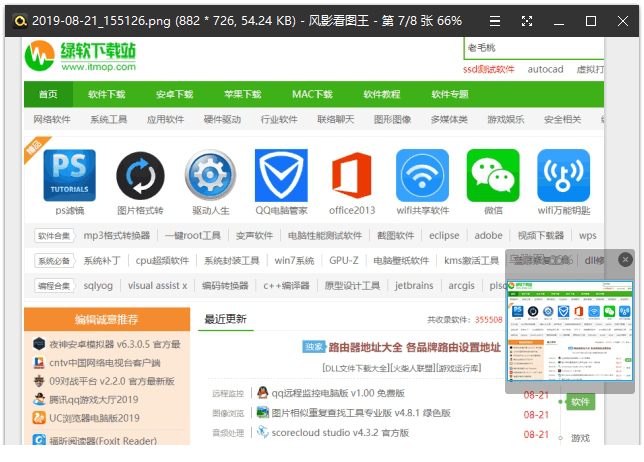Open the visual assist x link
Image resolution: width=644 pixels, height=462 pixels.
(x=157, y=286)
